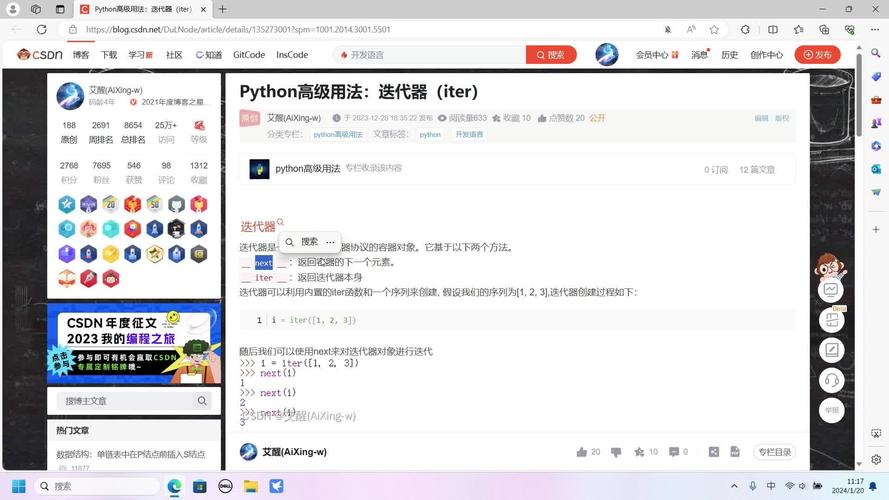Favorite this page with the star icon
Screen dimensions: 889x500
point(714,29)
